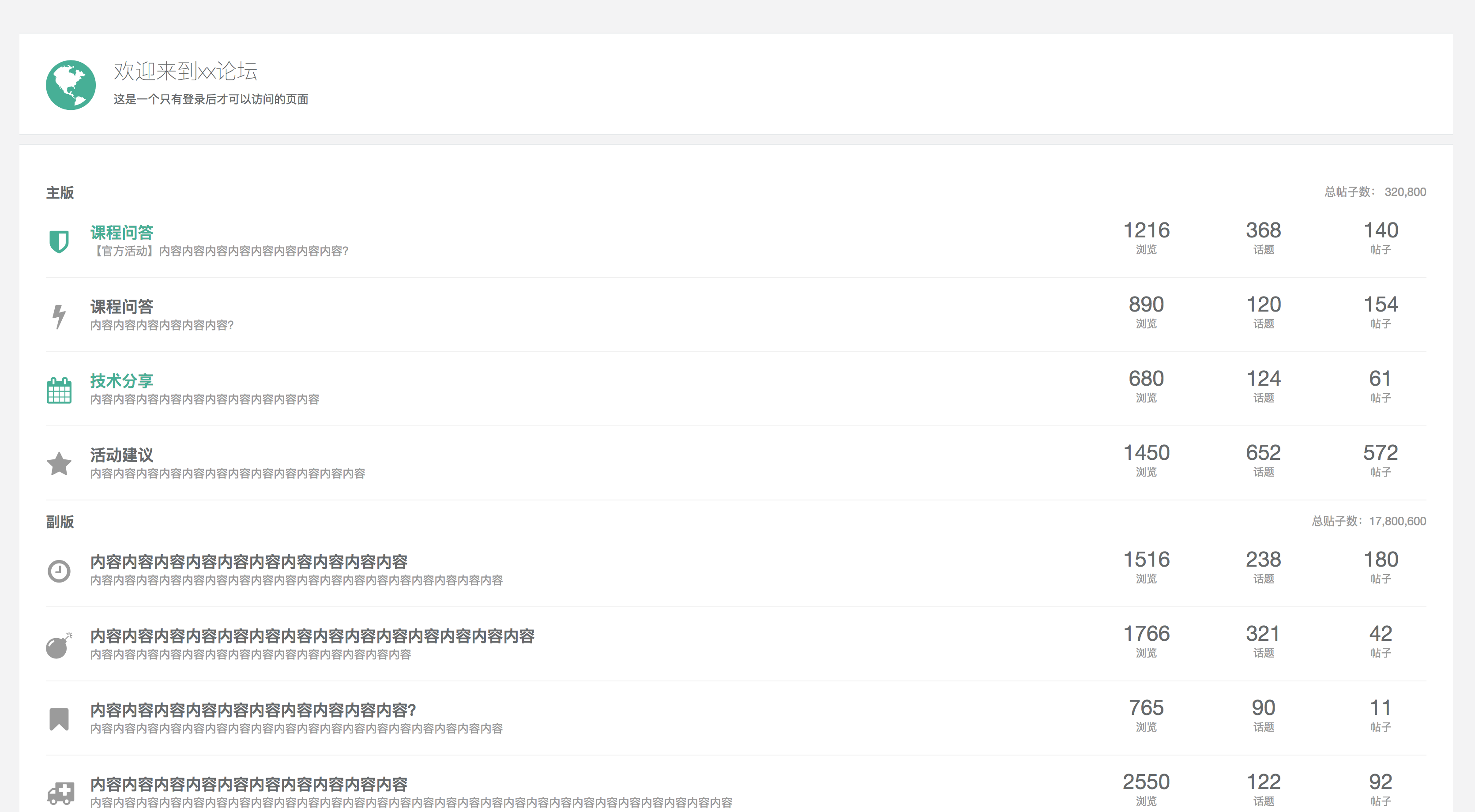
Task: Click the ambulance icon in the 2550 views row
Action: coord(60,793)
